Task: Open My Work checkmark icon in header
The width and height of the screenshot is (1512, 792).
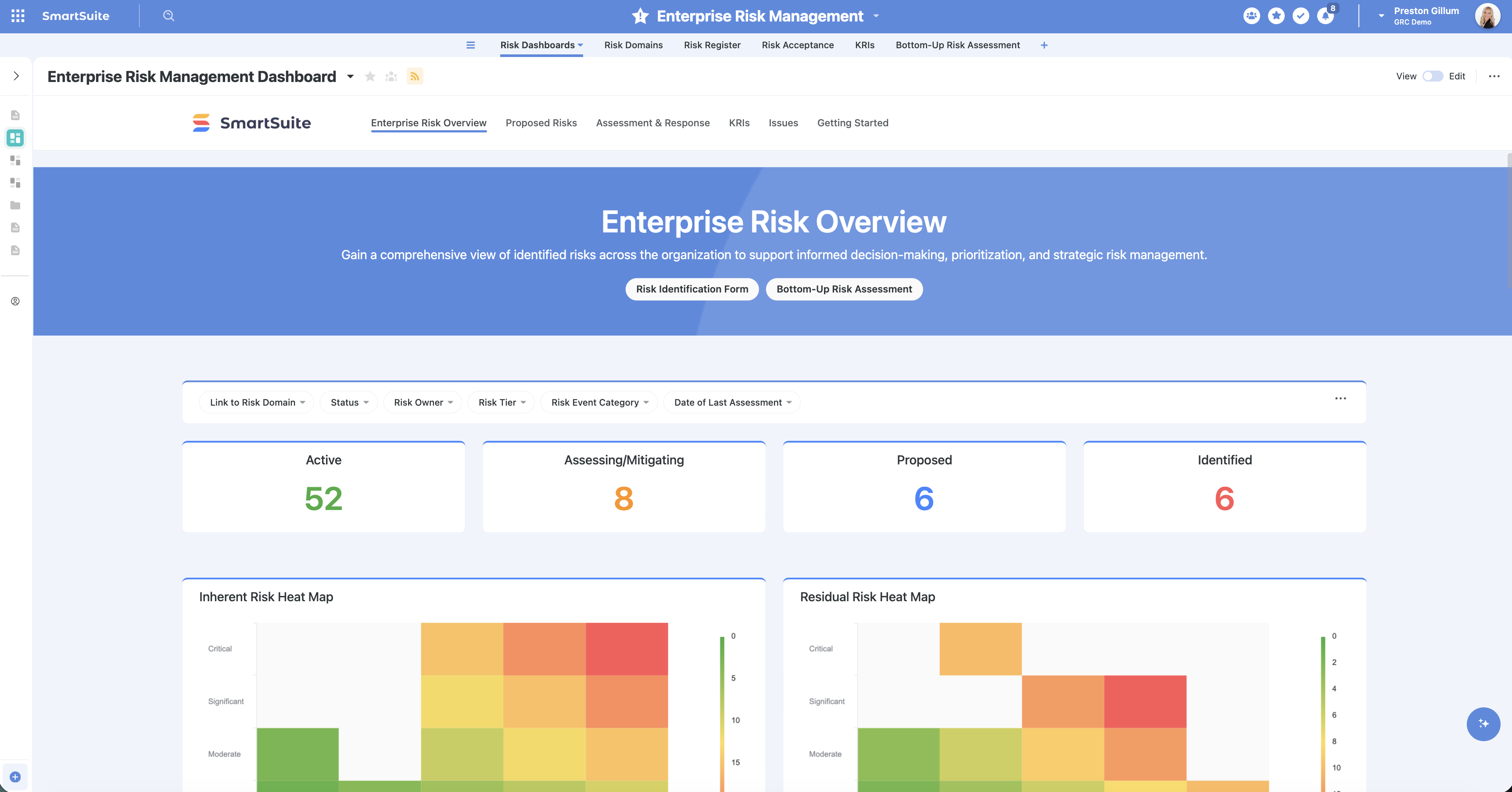Action: pyautogui.click(x=1301, y=16)
